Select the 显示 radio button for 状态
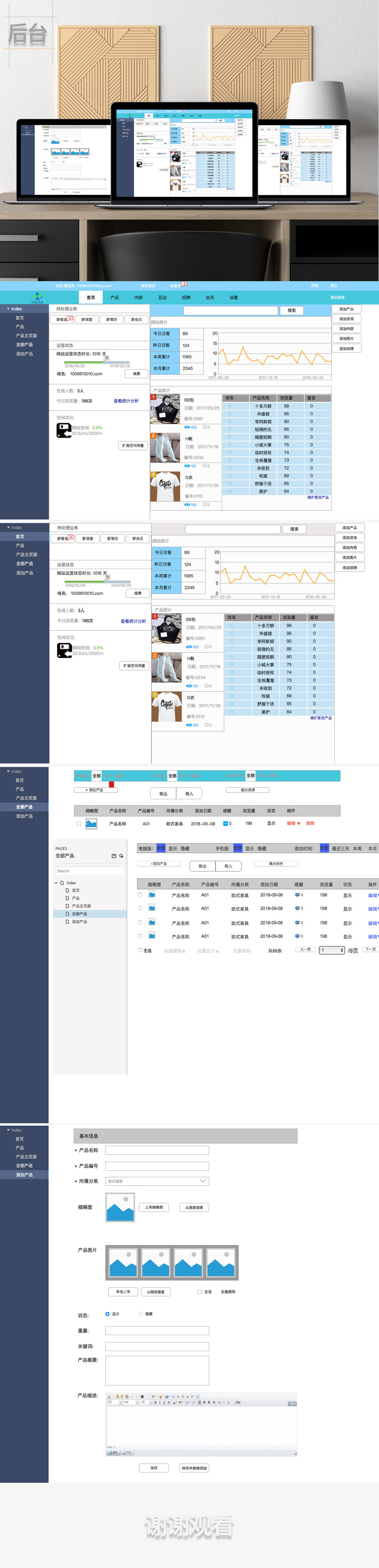The width and height of the screenshot is (379, 1568). coord(108,1314)
